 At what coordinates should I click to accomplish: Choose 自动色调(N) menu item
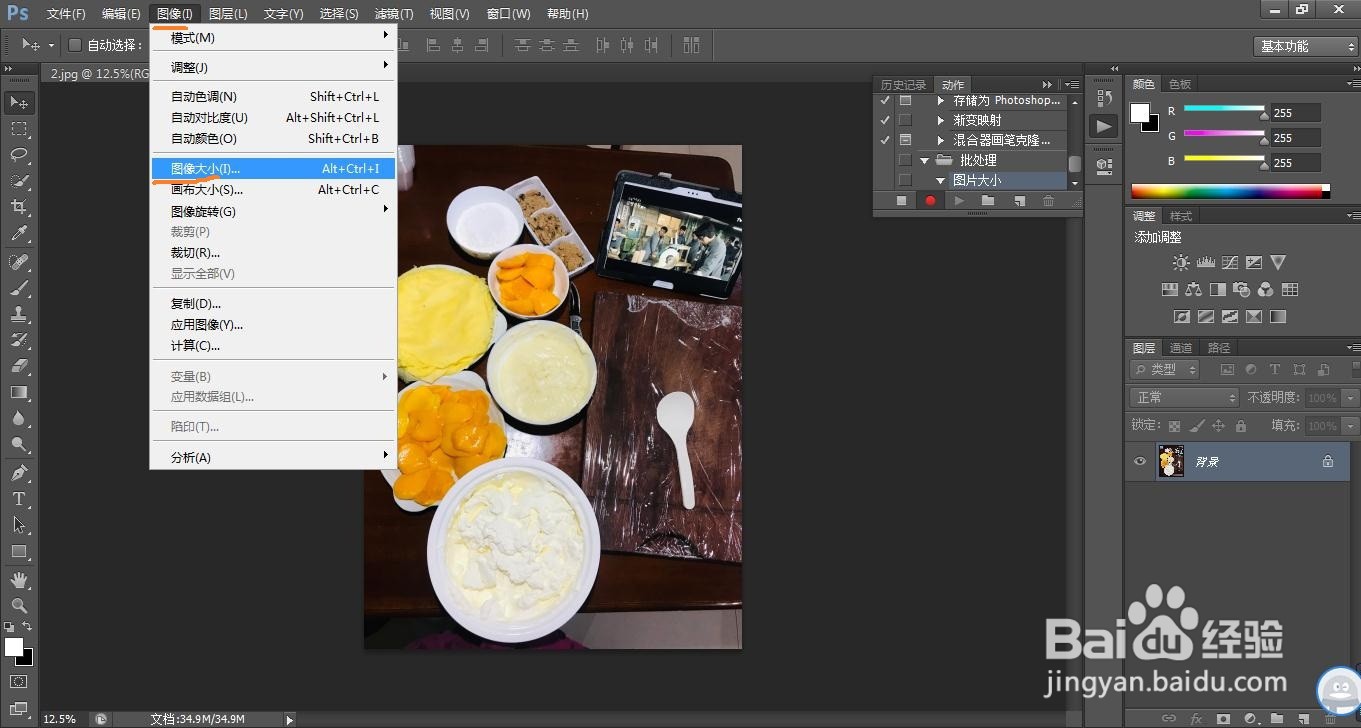(x=273, y=97)
